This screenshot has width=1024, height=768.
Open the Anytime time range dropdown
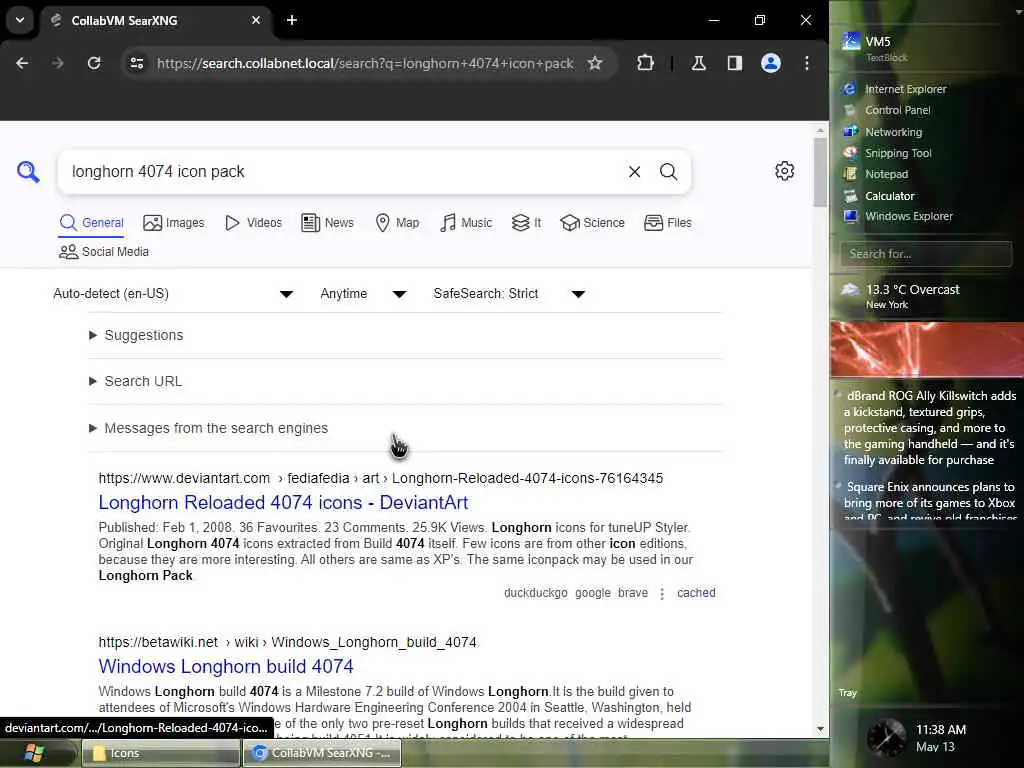363,294
